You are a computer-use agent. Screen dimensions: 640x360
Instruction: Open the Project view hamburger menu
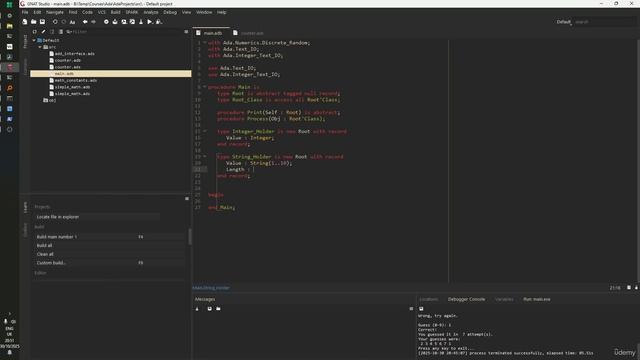[186, 31]
